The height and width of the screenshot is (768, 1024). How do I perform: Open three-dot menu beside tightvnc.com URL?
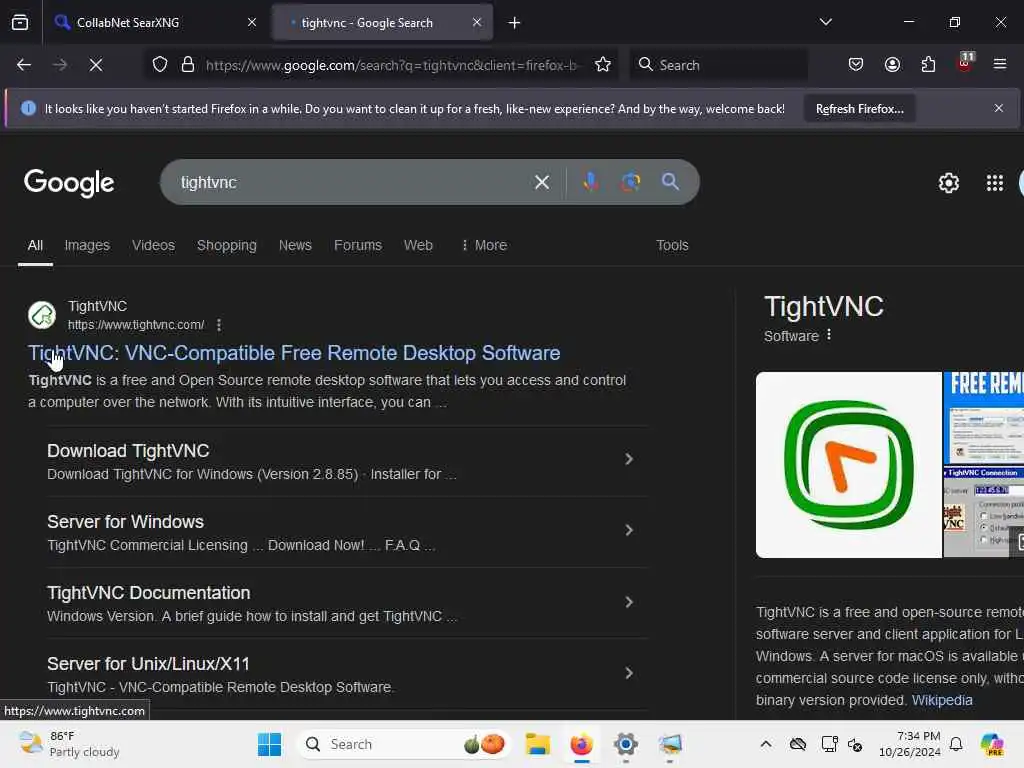219,325
